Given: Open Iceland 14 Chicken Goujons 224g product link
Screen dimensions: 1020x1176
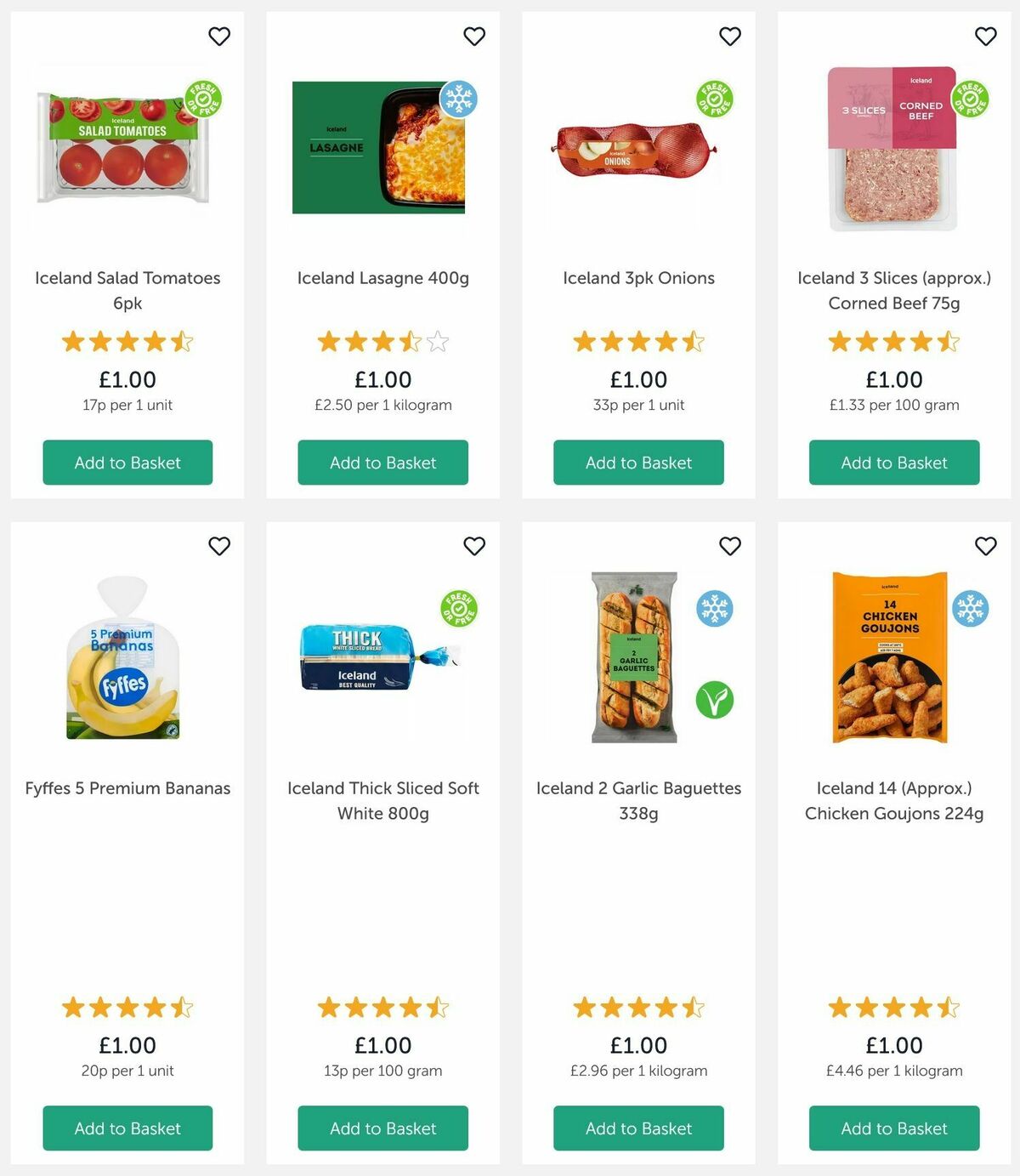Looking at the screenshot, I should 894,801.
